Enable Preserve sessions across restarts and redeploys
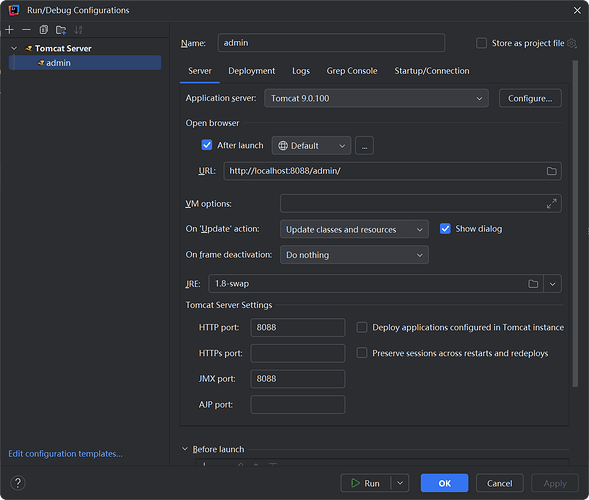Viewport: 589px width, 500px height. (x=362, y=353)
